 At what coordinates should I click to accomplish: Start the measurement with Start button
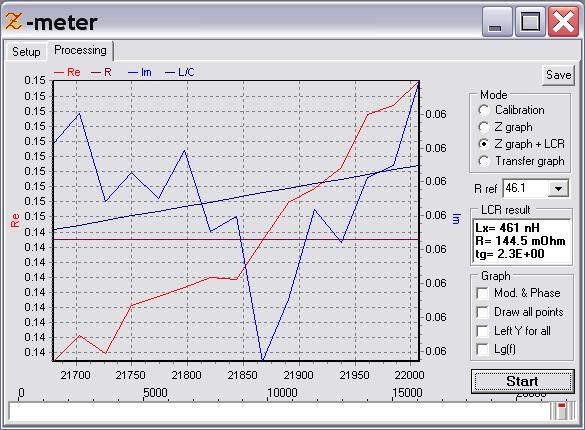522,381
